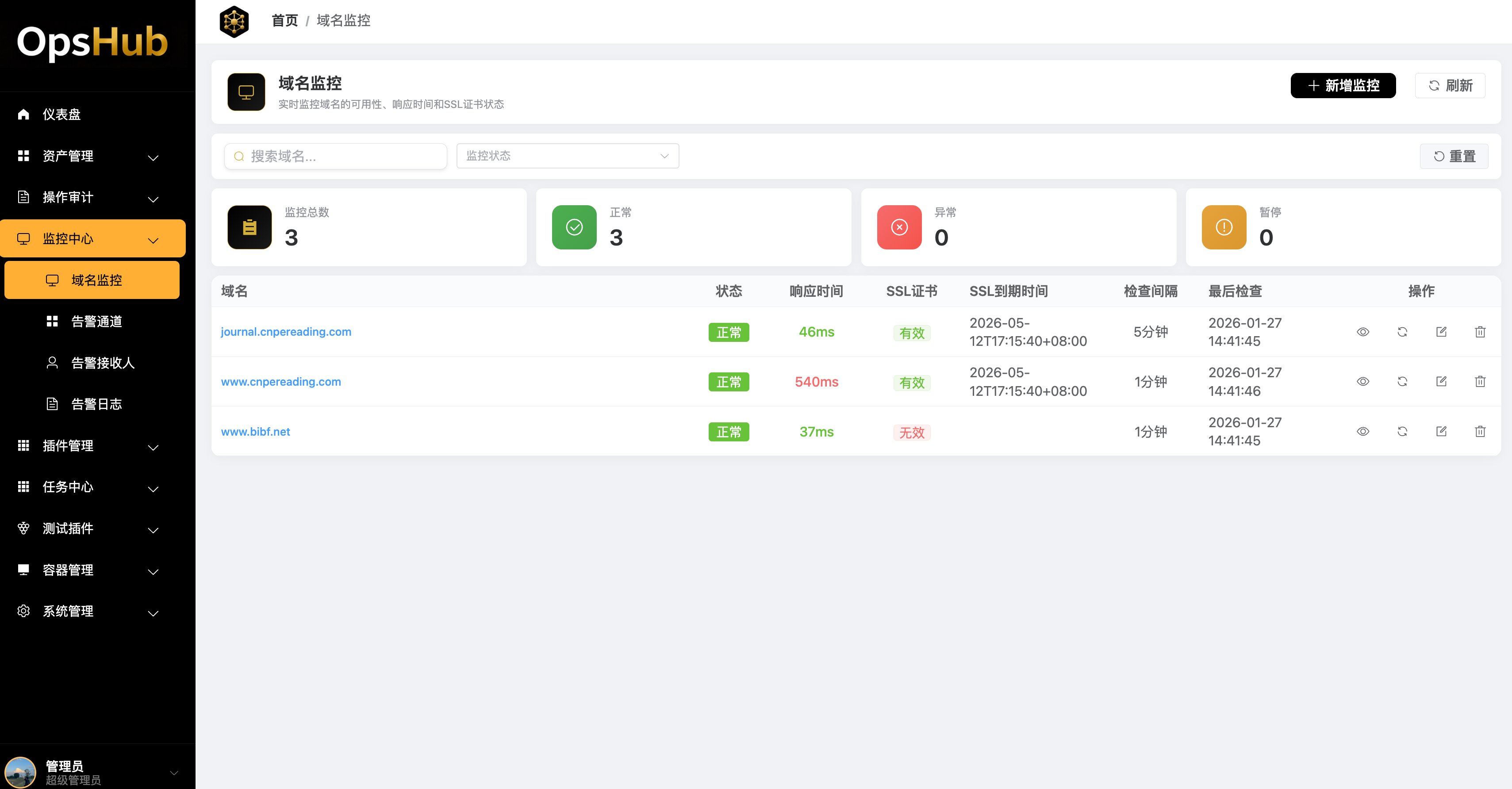The image size is (1512, 789).
Task: Open the 监控状态 status filter dropdown
Action: click(567, 156)
